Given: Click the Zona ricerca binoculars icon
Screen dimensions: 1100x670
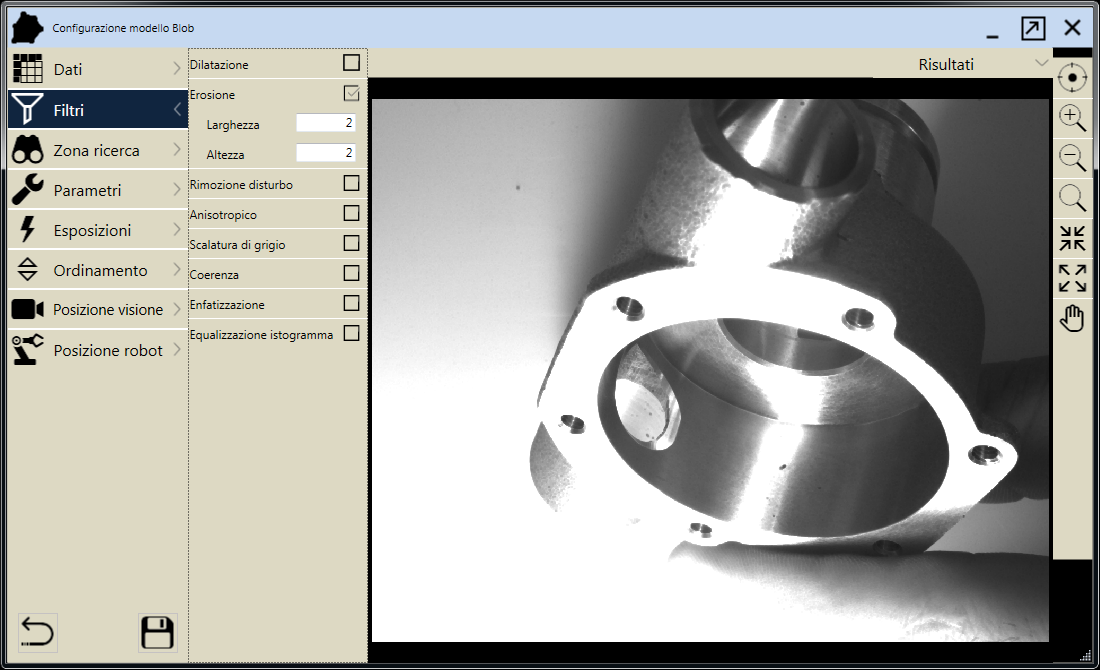Looking at the screenshot, I should [27, 149].
